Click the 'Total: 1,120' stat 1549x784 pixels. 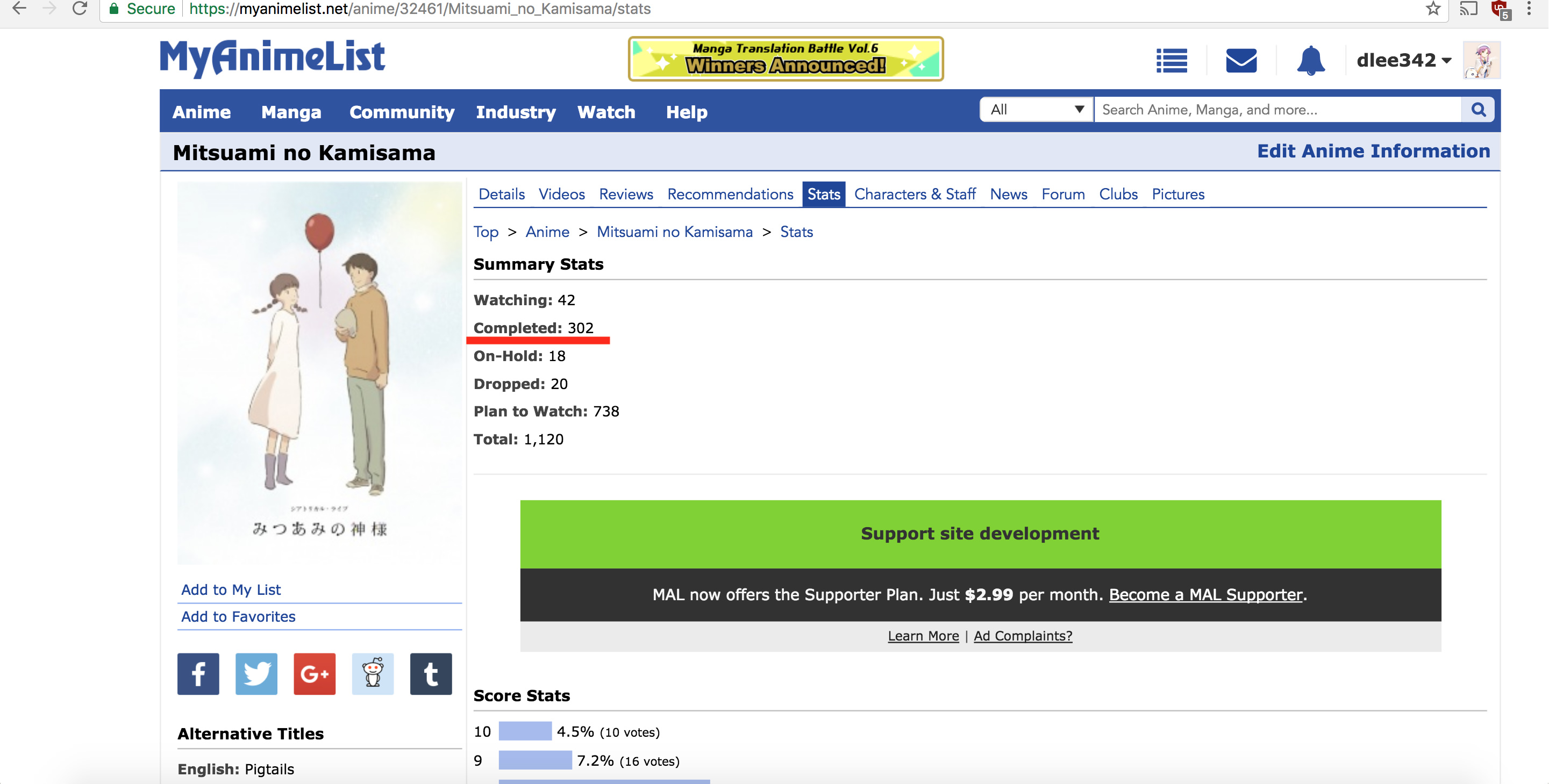[518, 440]
